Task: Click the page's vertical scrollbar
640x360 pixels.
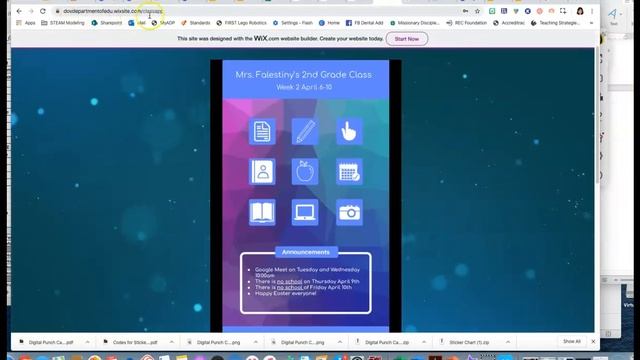Action: (x=597, y=114)
